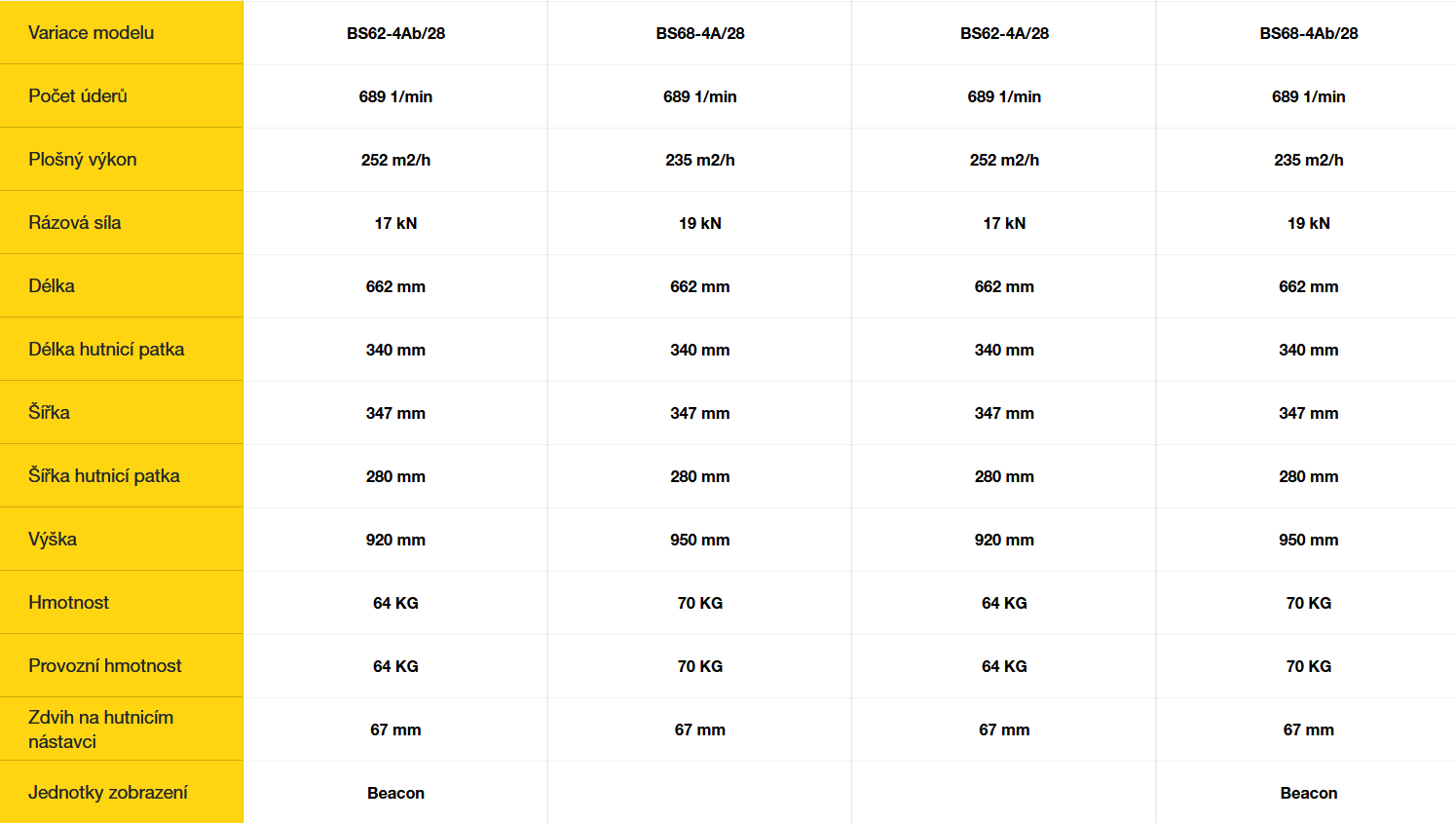The image size is (1456, 823).
Task: Select the BS68-4A/28 model column header
Action: tap(700, 33)
